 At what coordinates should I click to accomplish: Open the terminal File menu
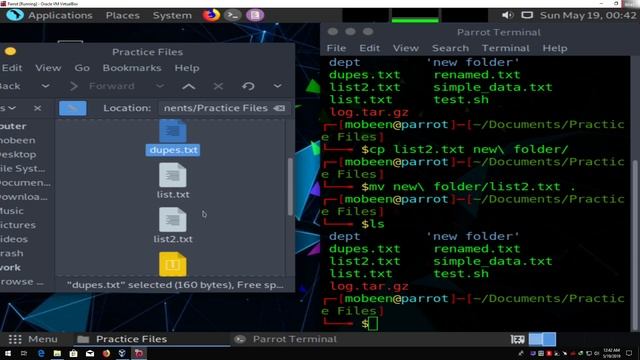pyautogui.click(x=336, y=48)
